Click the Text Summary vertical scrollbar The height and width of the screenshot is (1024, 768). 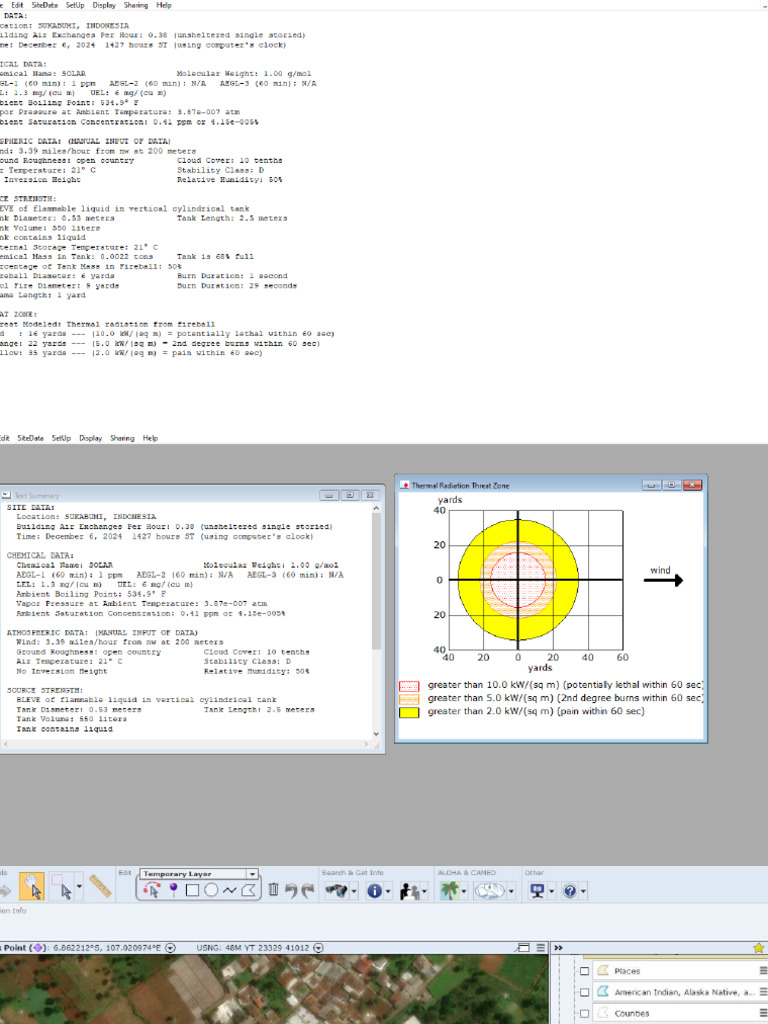coord(377,620)
